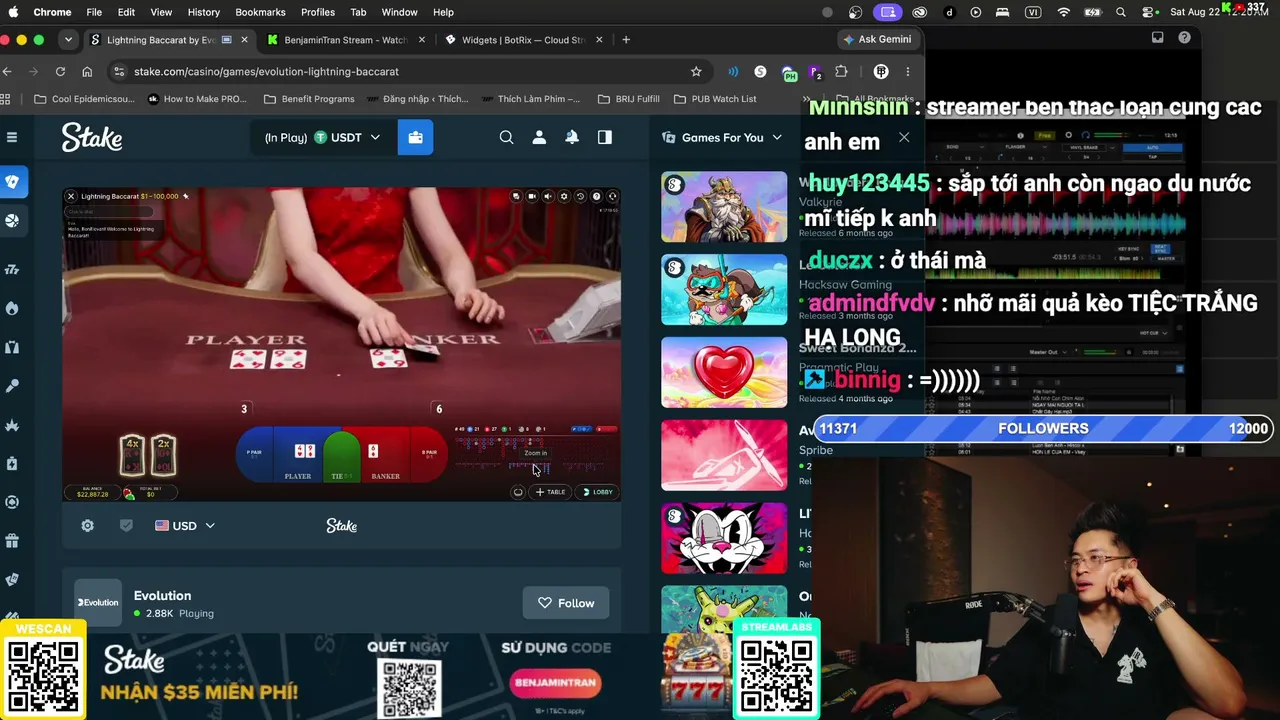Image resolution: width=1280 pixels, height=720 pixels.
Task: Open the Sweet Bonanza heart game thumbnail
Action: click(x=724, y=372)
